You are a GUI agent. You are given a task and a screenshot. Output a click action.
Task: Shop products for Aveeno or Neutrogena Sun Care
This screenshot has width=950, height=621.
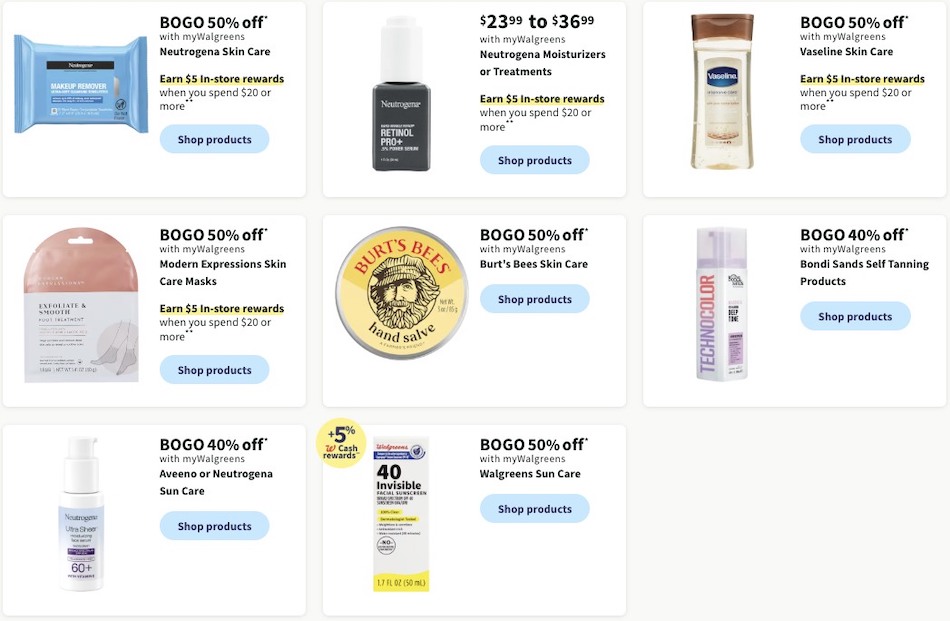click(214, 525)
